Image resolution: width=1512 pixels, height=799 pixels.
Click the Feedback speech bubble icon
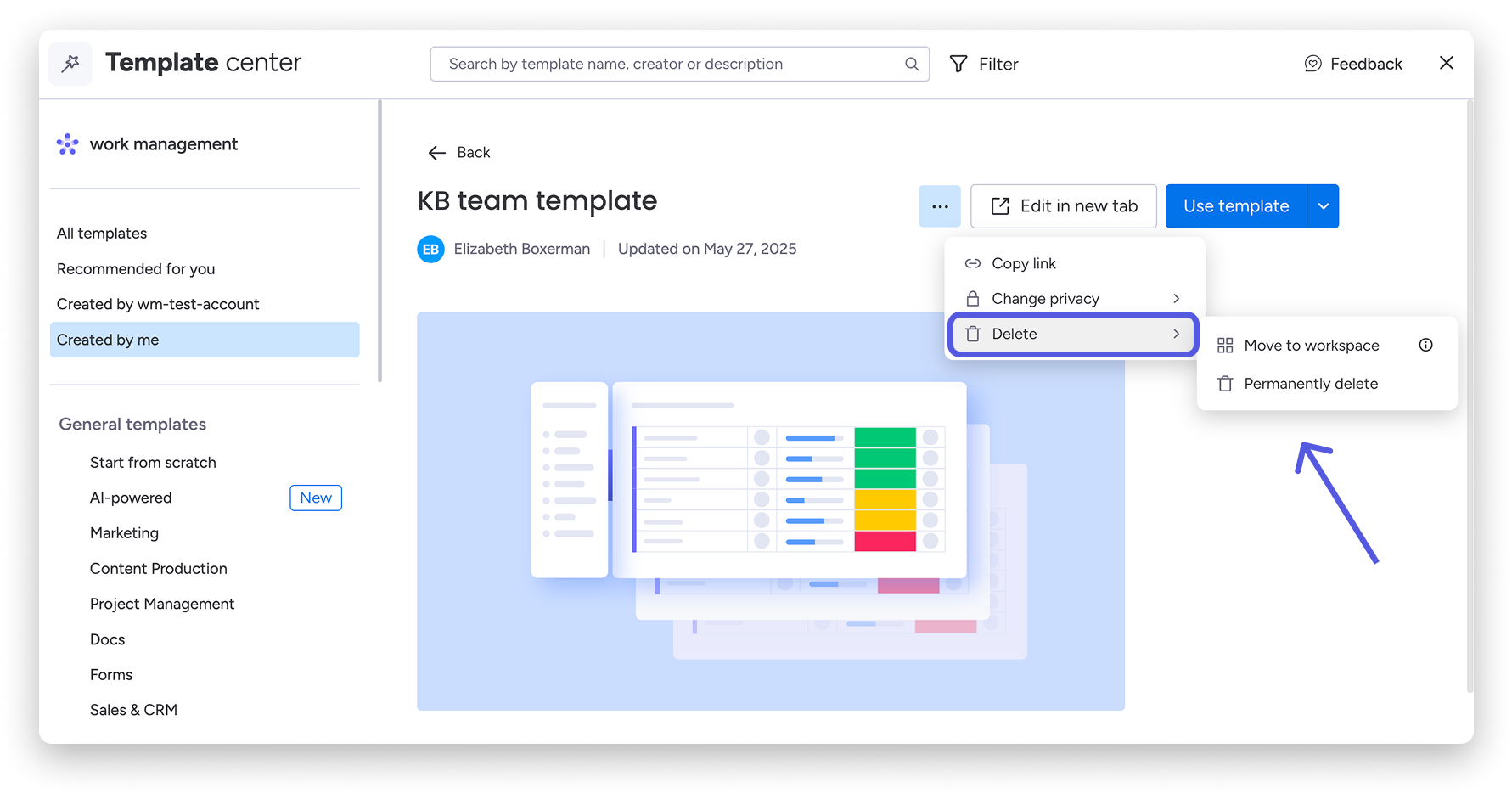pyautogui.click(x=1312, y=64)
